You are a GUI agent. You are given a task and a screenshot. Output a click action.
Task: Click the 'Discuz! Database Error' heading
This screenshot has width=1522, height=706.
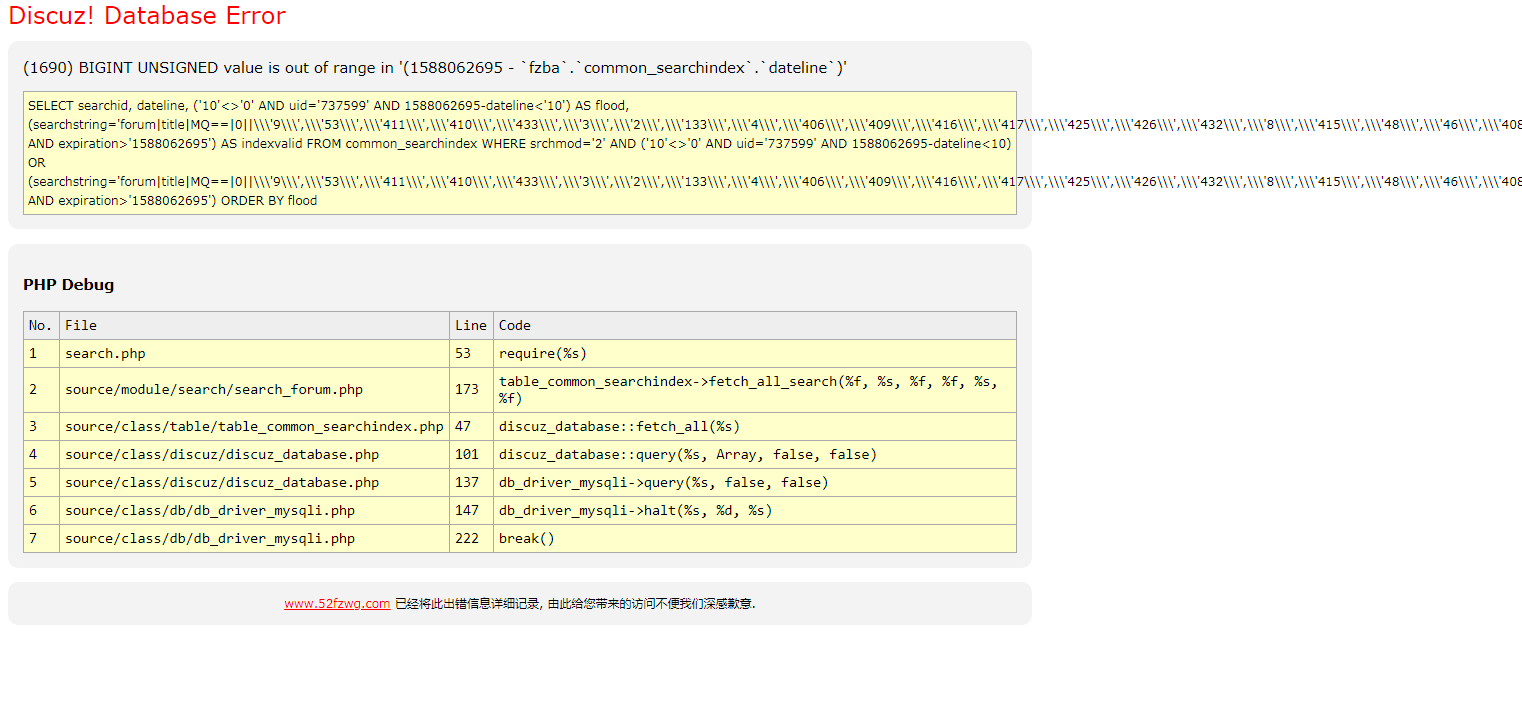pyautogui.click(x=147, y=16)
